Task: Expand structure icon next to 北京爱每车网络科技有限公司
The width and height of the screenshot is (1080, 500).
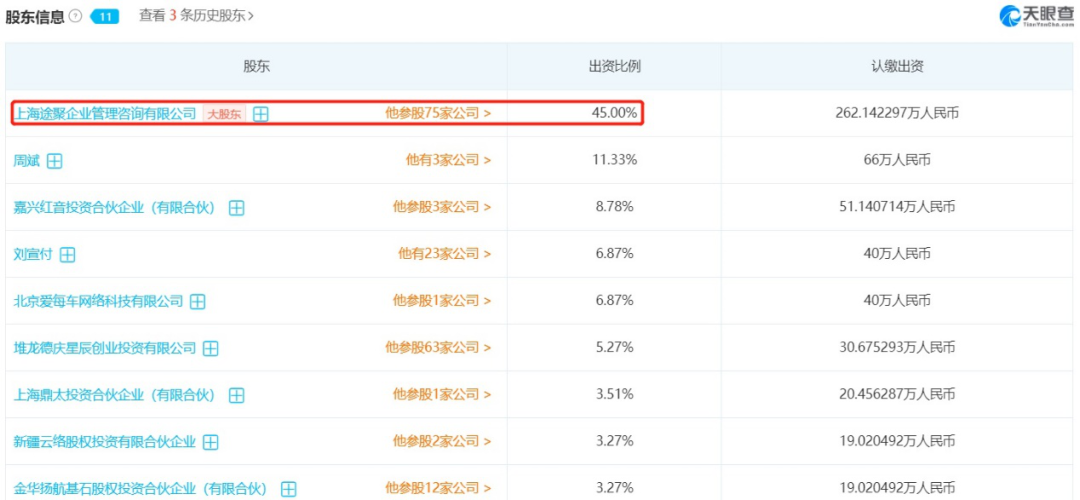Action: click(198, 302)
